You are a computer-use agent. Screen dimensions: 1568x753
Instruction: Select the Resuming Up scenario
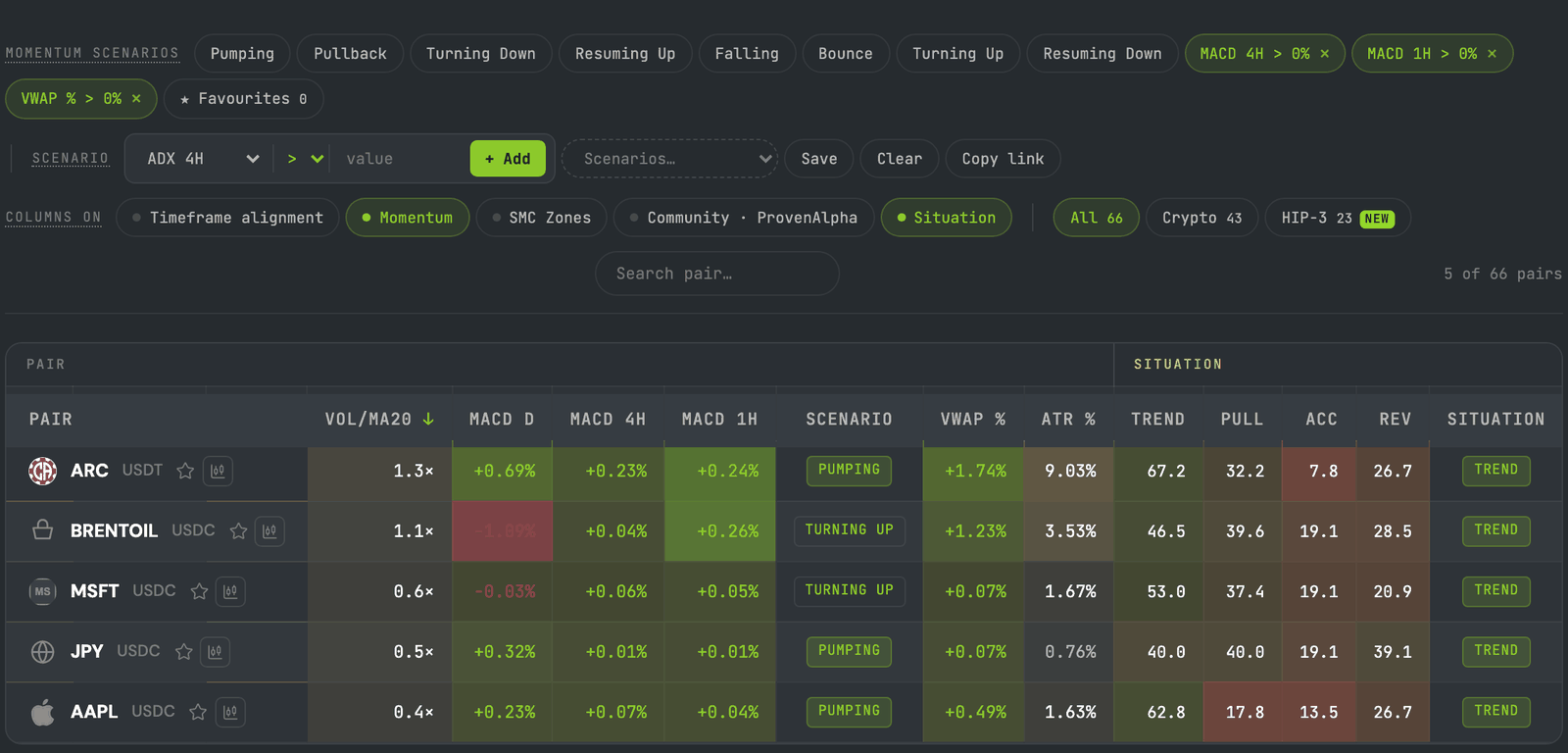click(x=625, y=54)
